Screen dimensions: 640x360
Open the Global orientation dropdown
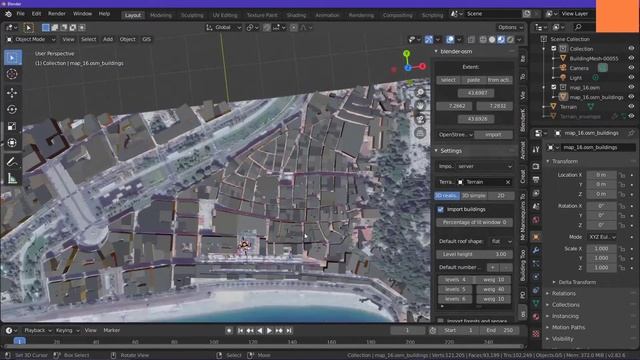[224, 27]
